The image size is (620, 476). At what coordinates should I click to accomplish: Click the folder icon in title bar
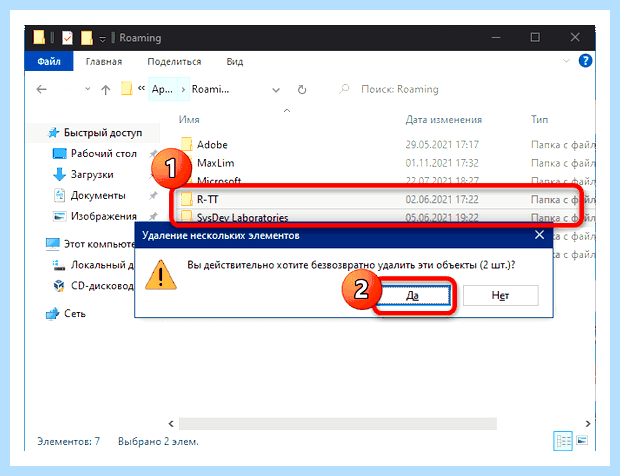click(39, 37)
